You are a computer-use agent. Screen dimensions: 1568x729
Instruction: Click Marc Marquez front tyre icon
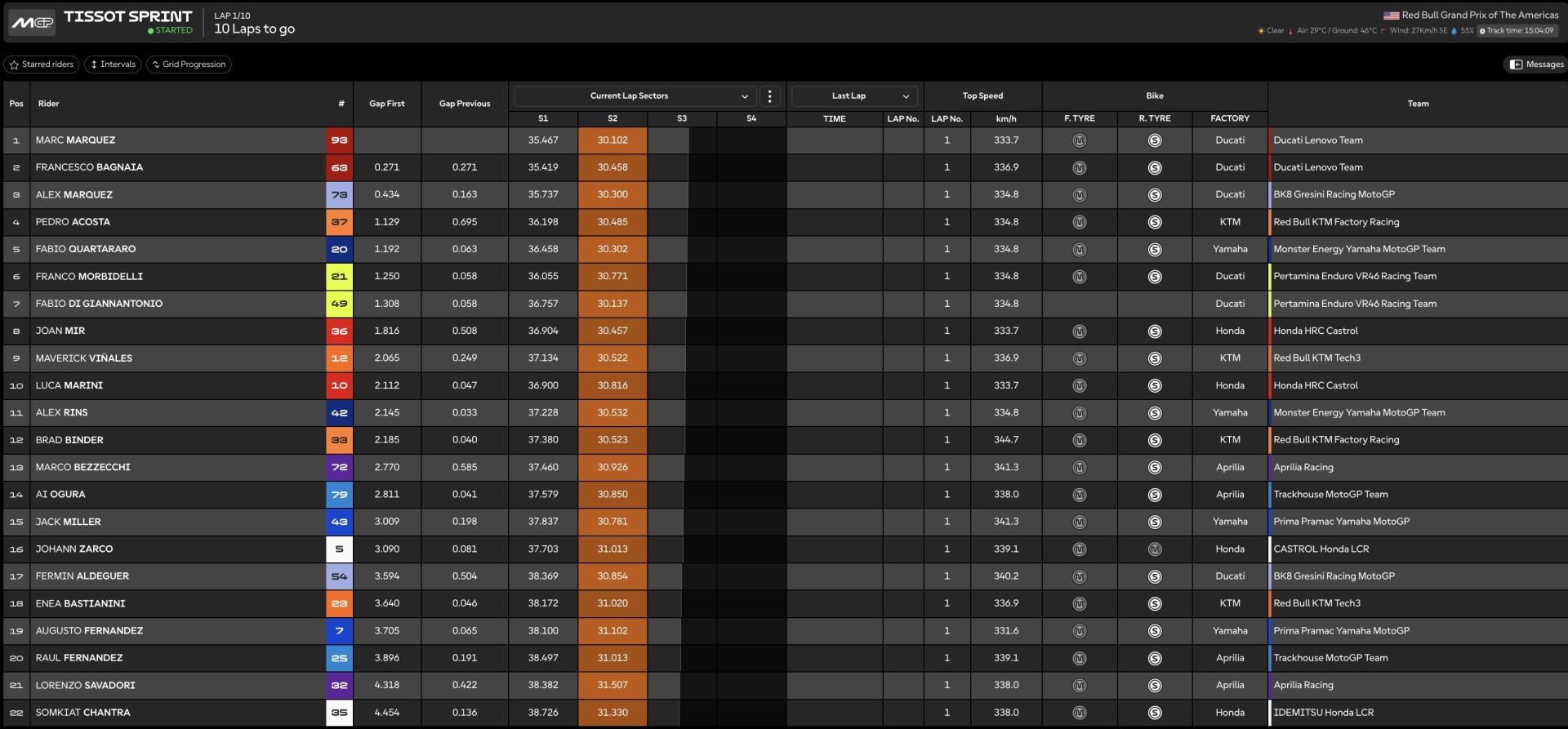pos(1079,140)
